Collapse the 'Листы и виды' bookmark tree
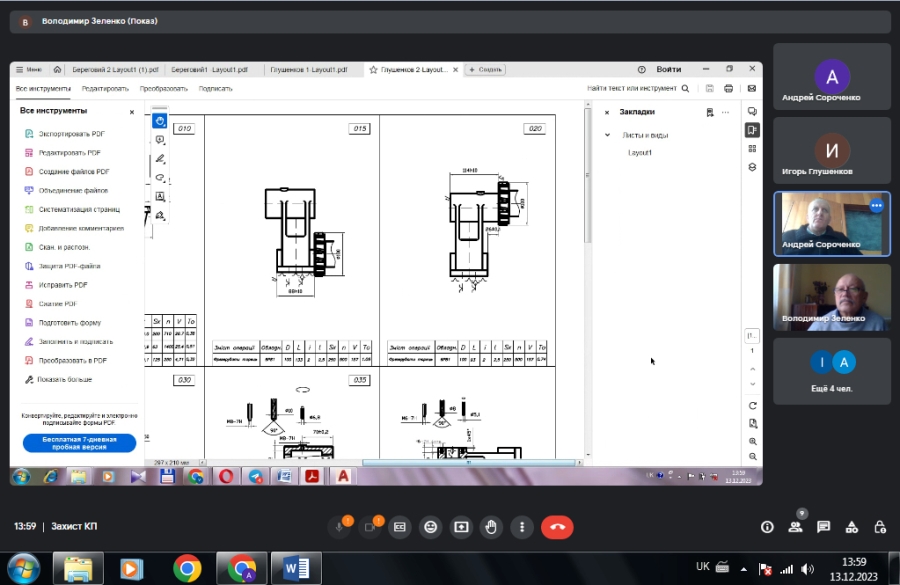 click(x=607, y=135)
